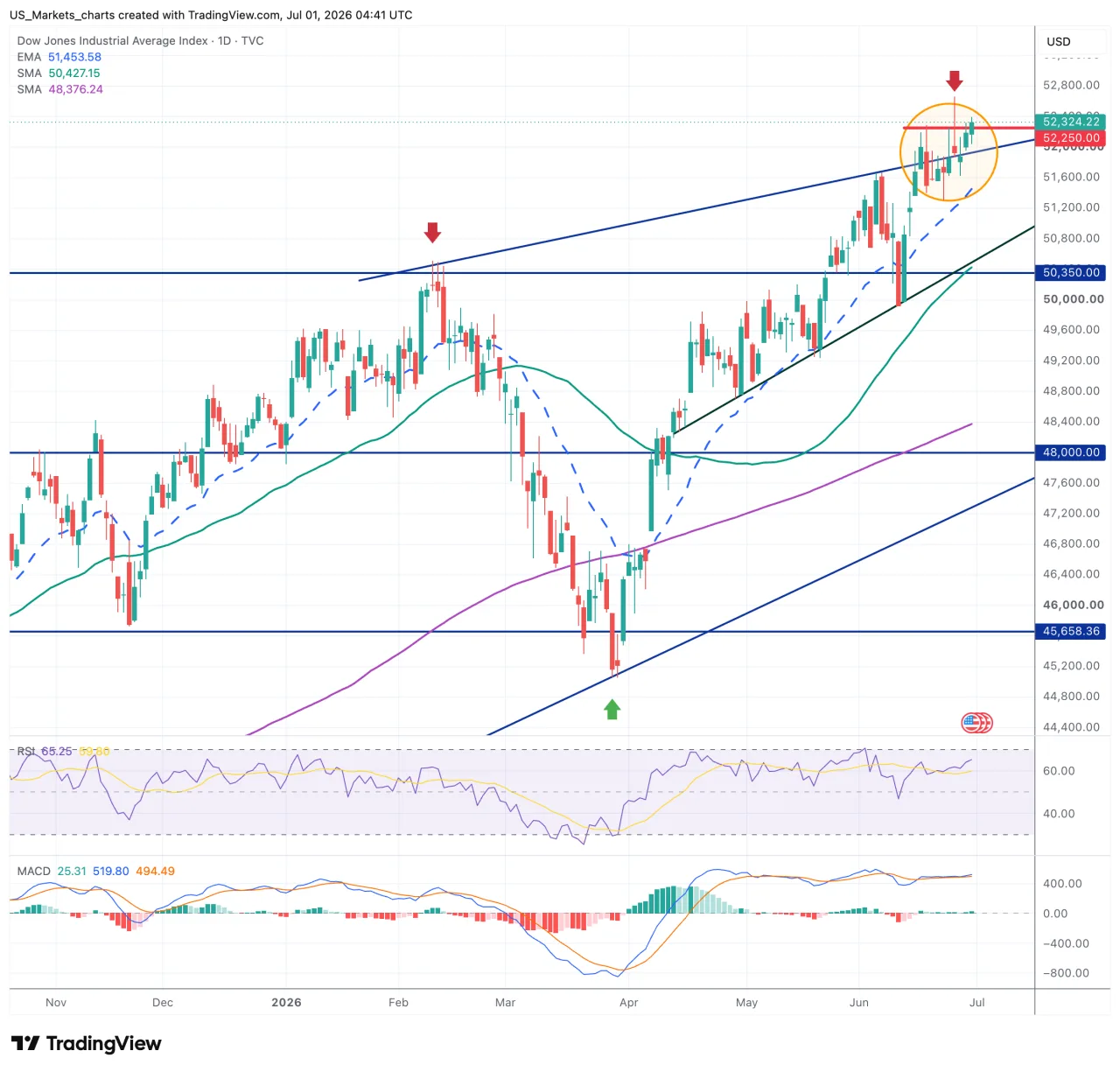Click the MACD indicator legend label

click(34, 871)
